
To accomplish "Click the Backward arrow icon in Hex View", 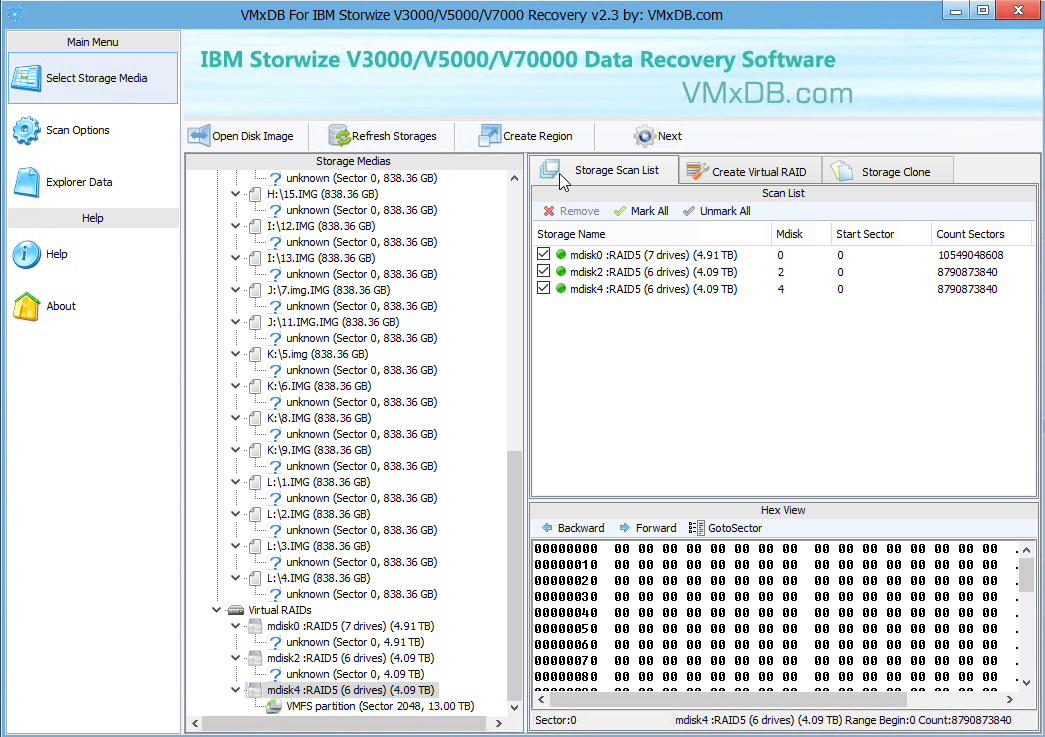I will pyautogui.click(x=547, y=528).
